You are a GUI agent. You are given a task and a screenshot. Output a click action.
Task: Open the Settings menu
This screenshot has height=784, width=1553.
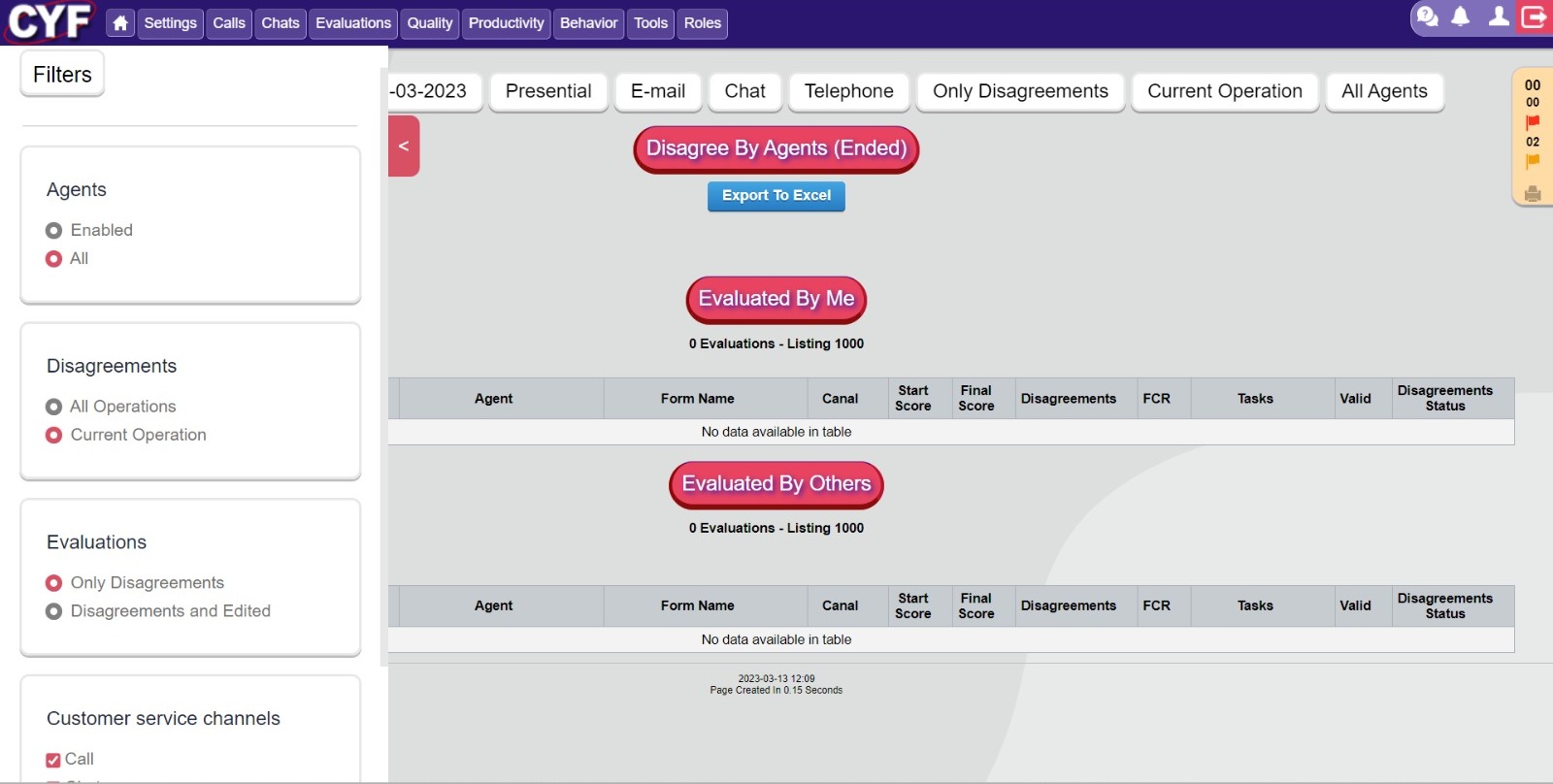pyautogui.click(x=170, y=23)
